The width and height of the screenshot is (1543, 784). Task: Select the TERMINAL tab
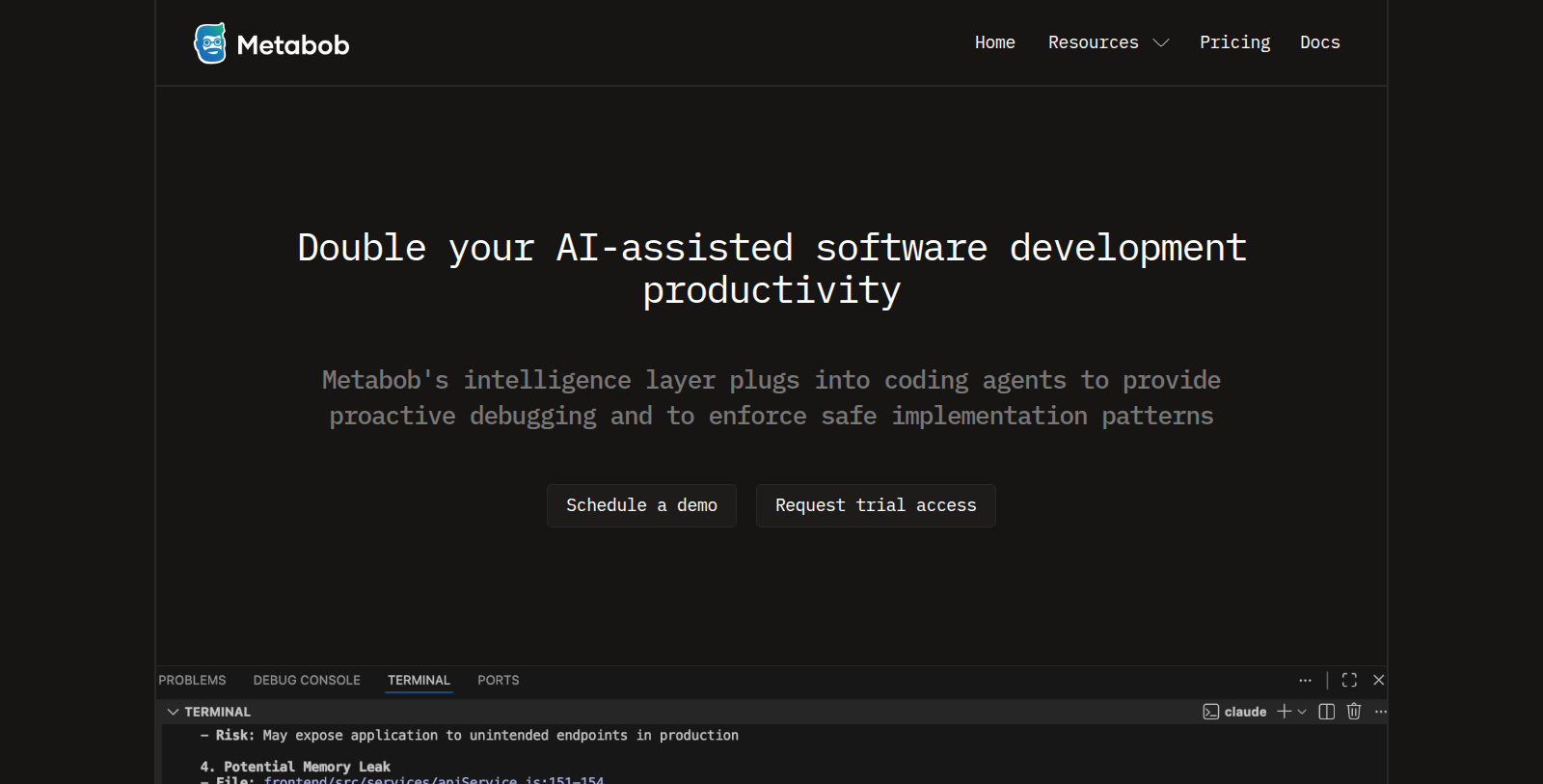[419, 680]
